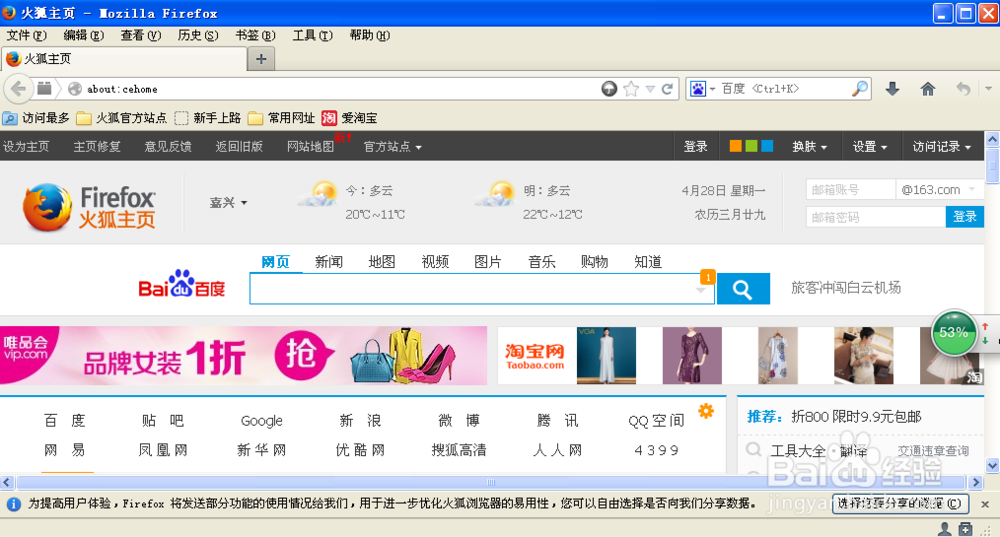The height and width of the screenshot is (537, 1000).
Task: Dismiss the notification bar with X
Action: pos(985,504)
